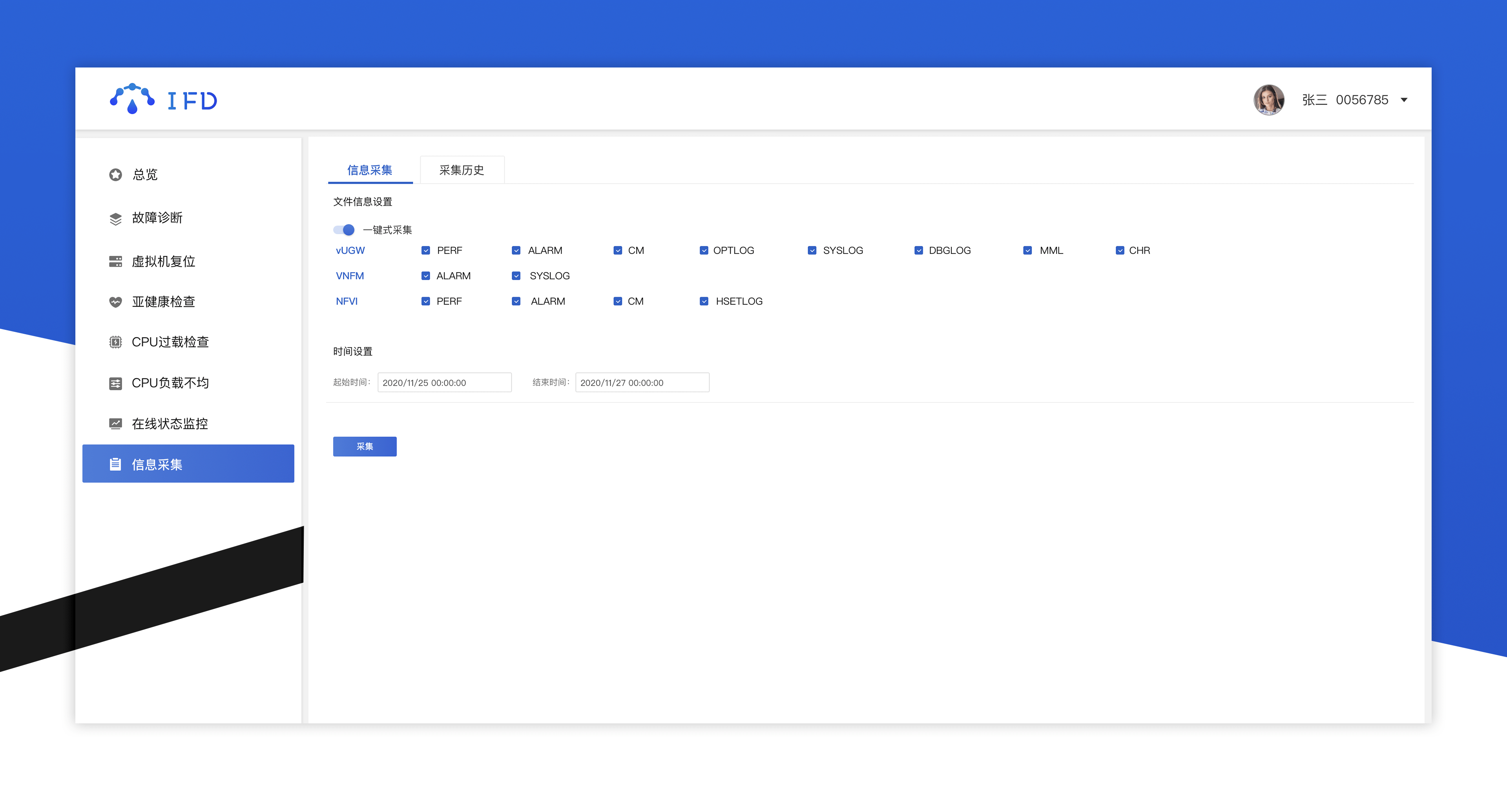Click the sliders icon for CPU负载不均
This screenshot has width=1507, height=812.
115,383
